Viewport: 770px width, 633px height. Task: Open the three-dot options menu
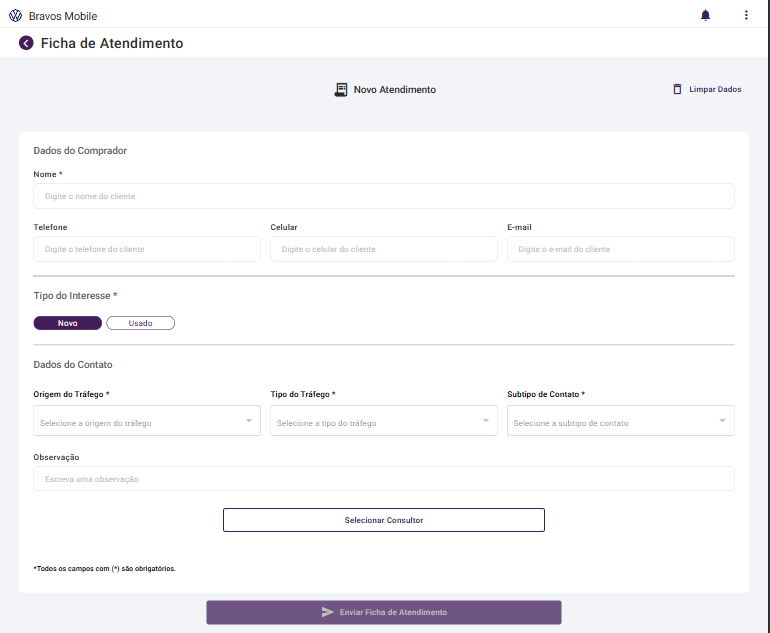coord(746,15)
